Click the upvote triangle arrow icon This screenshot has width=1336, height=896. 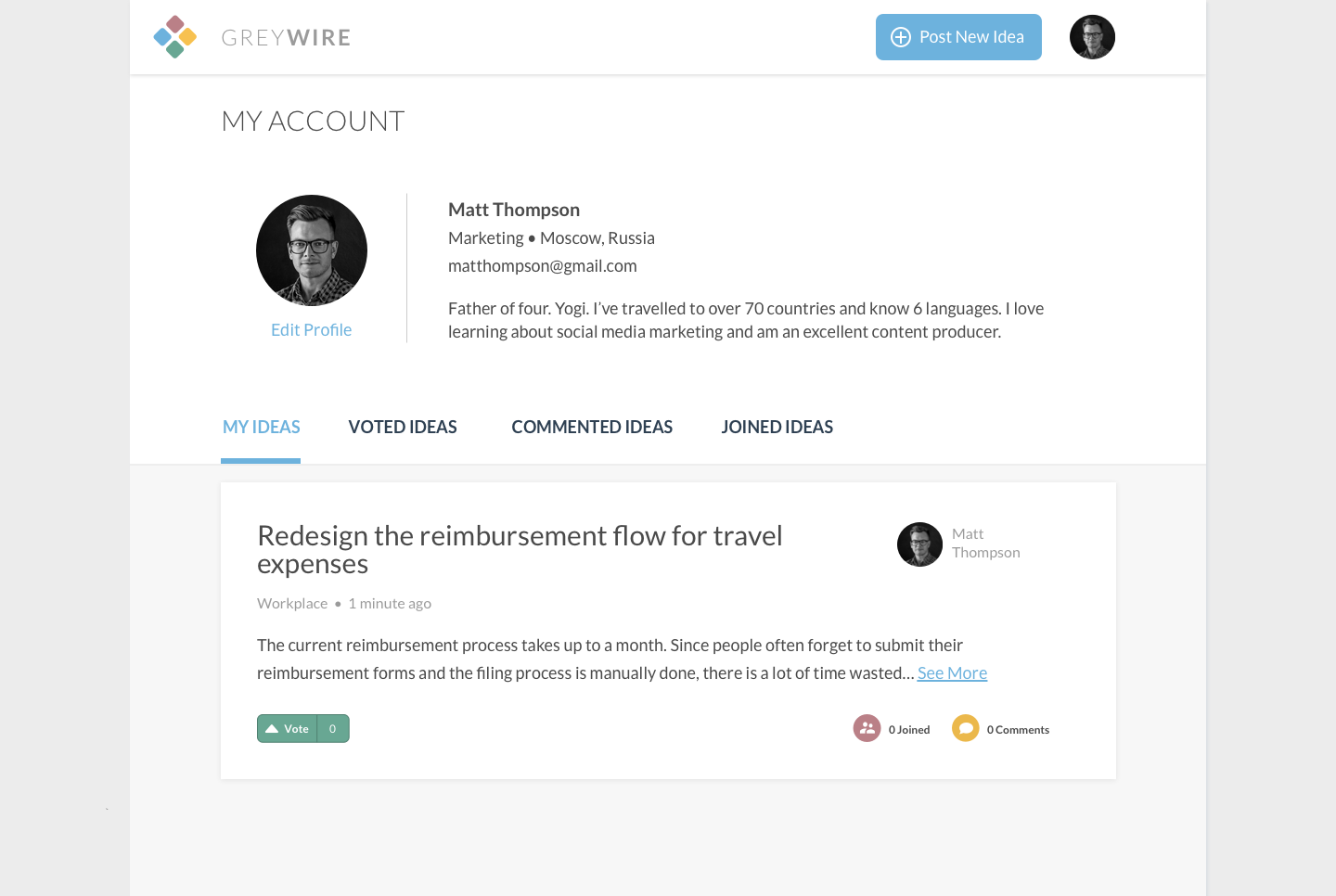(x=272, y=729)
